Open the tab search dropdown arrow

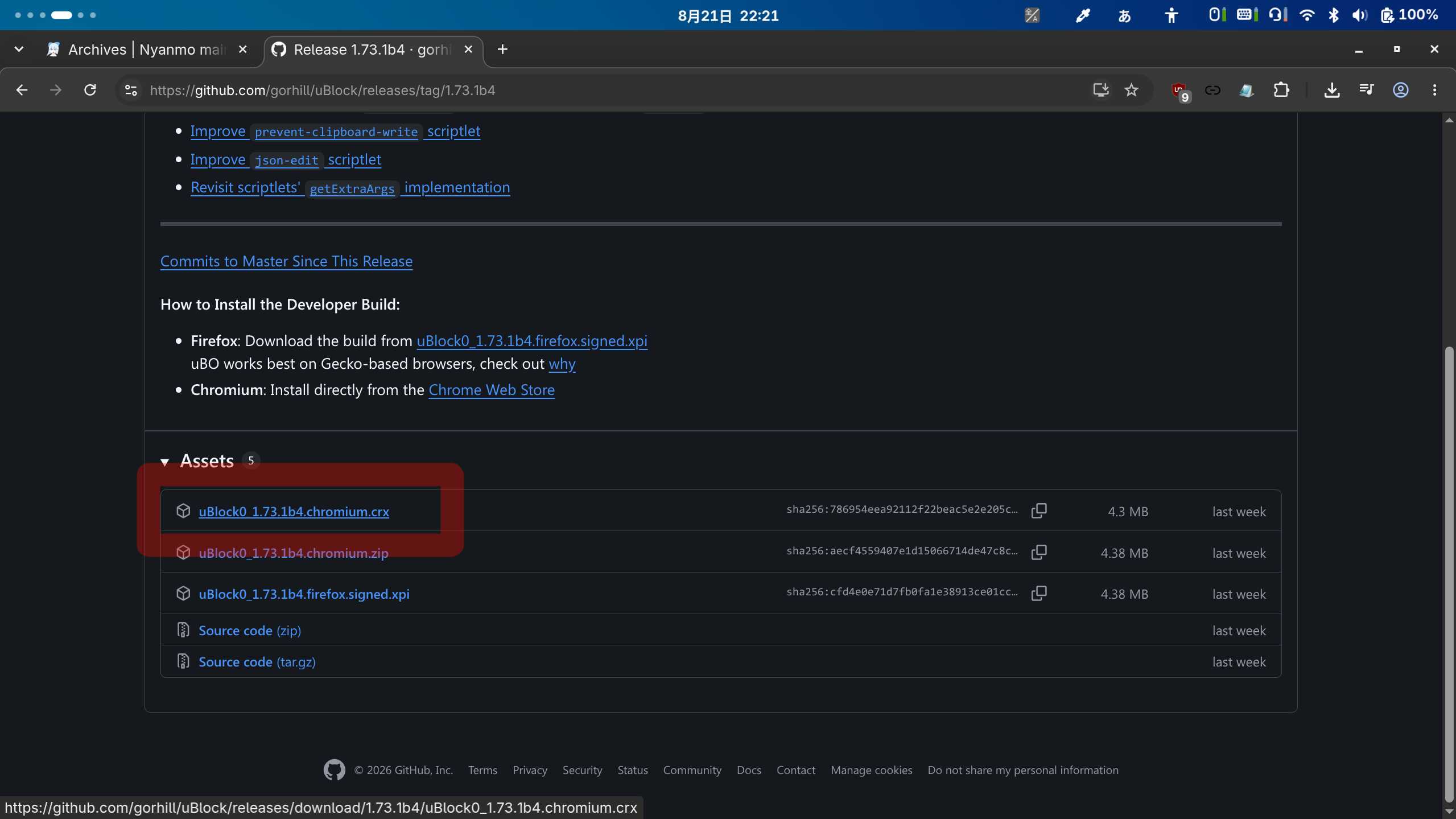[x=19, y=50]
